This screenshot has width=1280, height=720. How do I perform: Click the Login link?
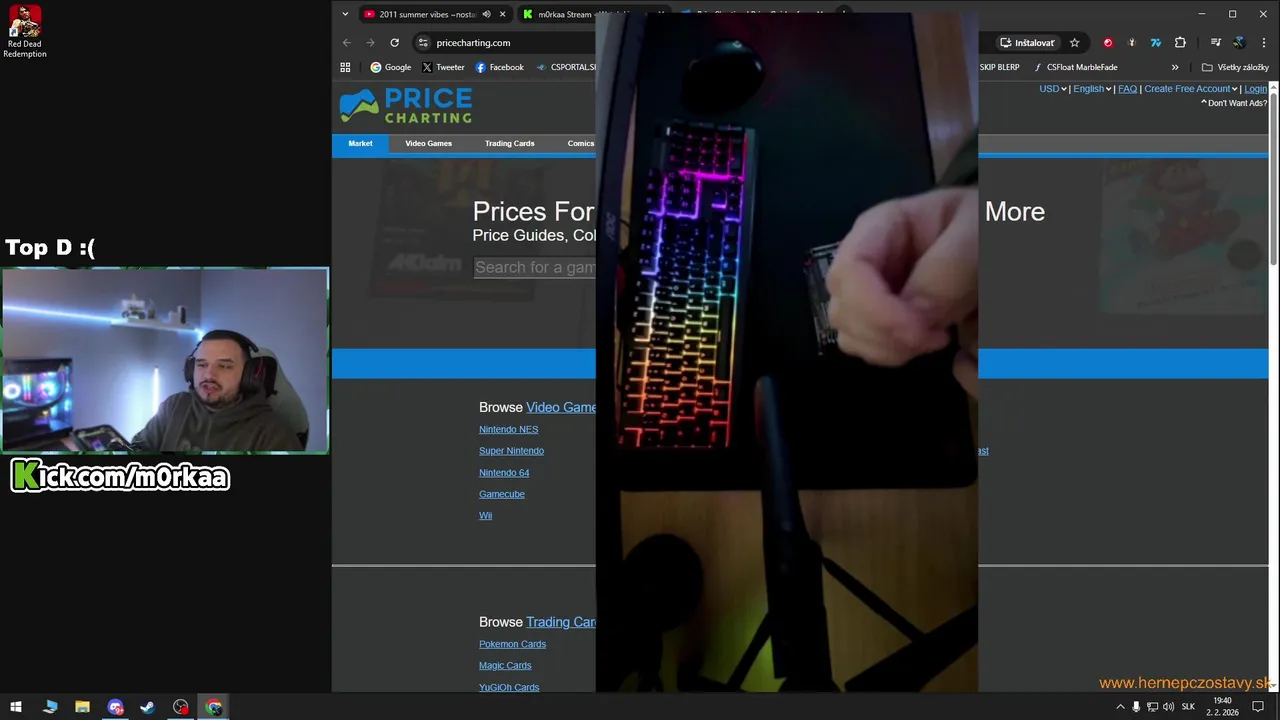click(x=1255, y=89)
